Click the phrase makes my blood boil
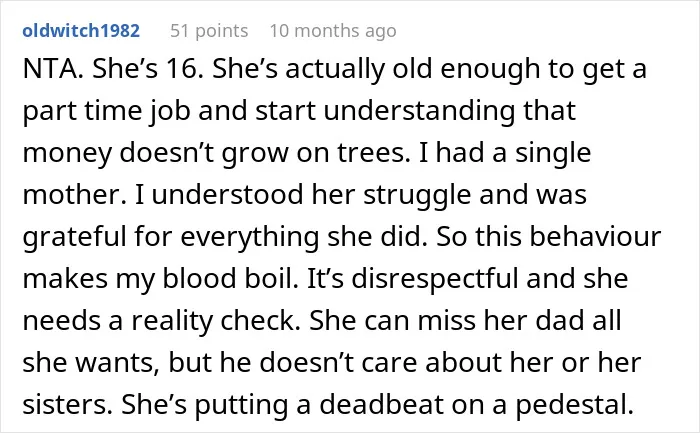Viewport: 700px width, 433px height. (160, 279)
